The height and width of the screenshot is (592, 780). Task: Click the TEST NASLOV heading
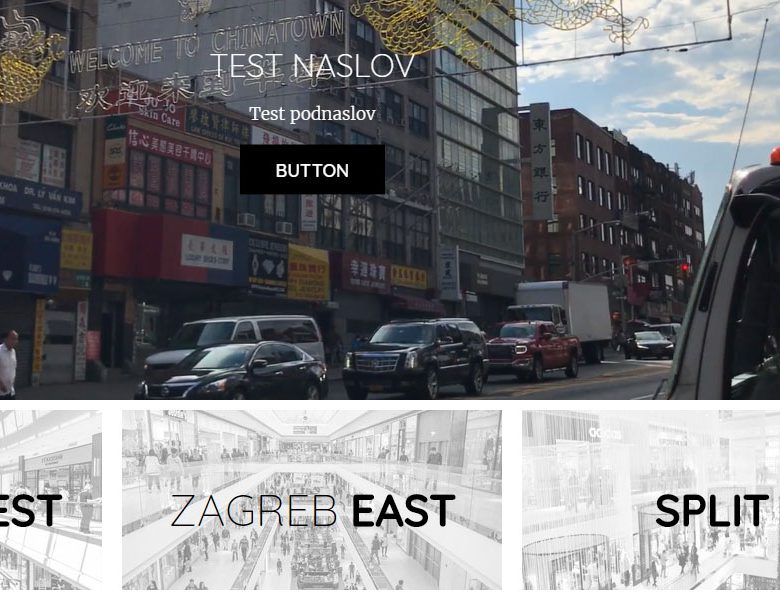coord(312,66)
